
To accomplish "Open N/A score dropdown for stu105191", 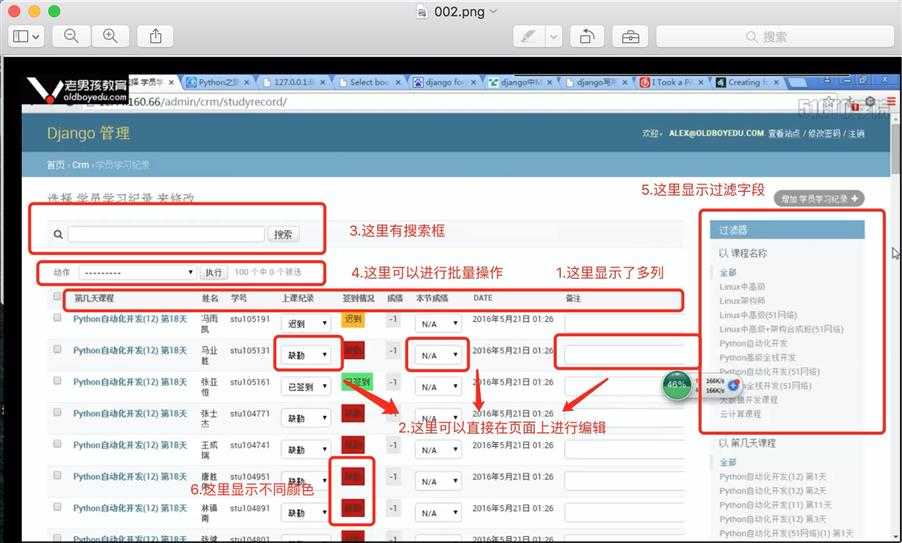I will (x=438, y=324).
